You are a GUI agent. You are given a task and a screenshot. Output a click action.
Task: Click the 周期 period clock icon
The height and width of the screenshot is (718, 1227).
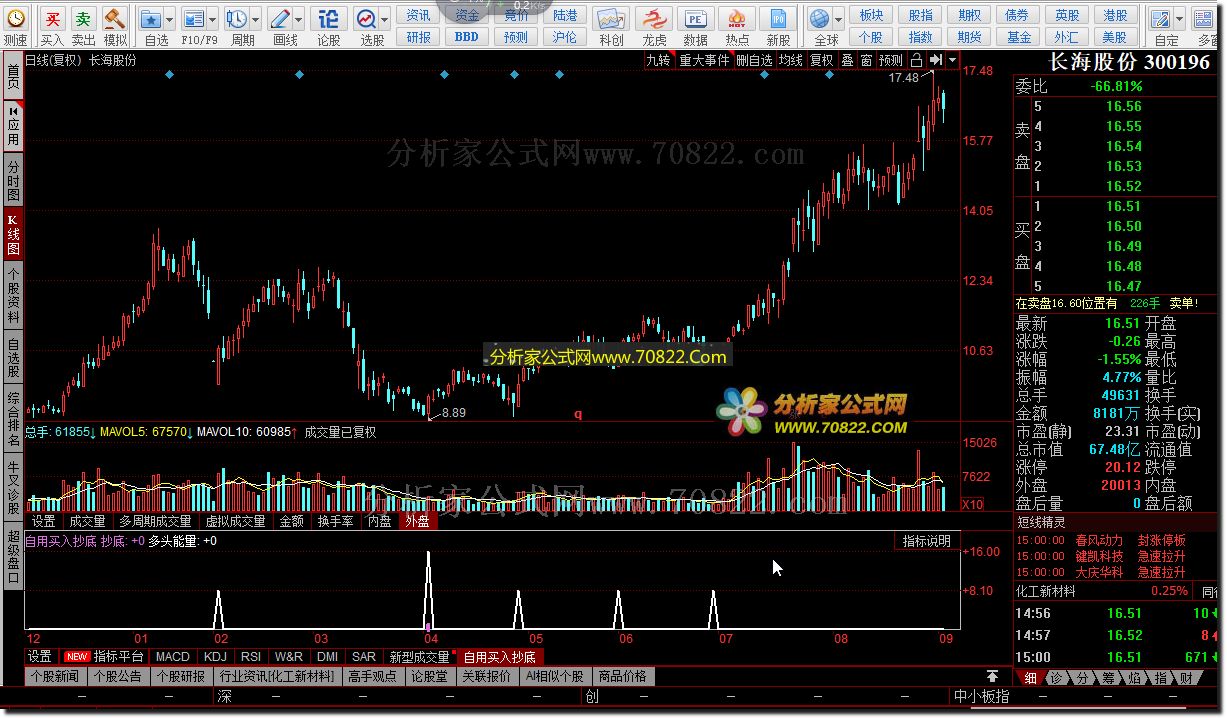[x=237, y=18]
